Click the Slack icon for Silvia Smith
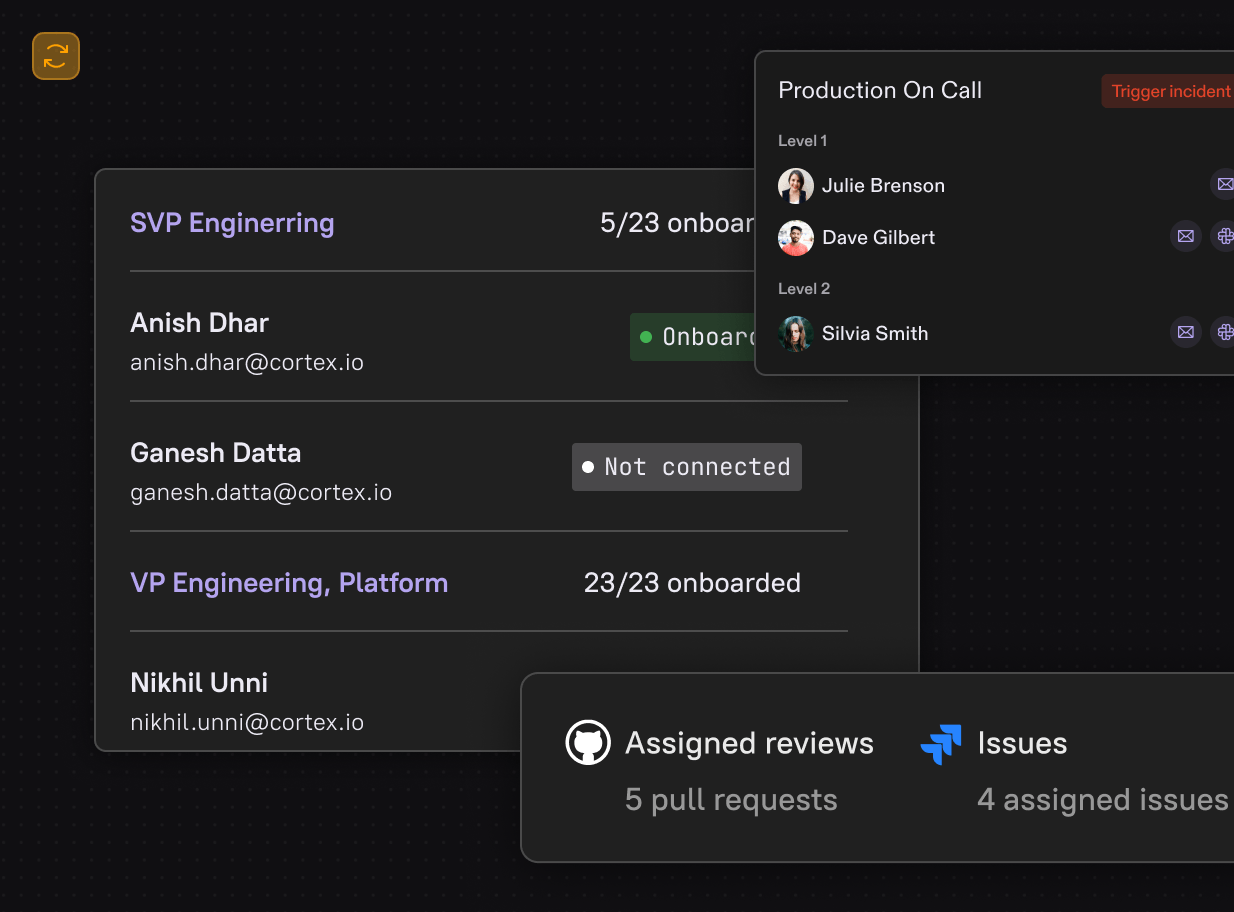This screenshot has width=1234, height=912. click(1224, 333)
